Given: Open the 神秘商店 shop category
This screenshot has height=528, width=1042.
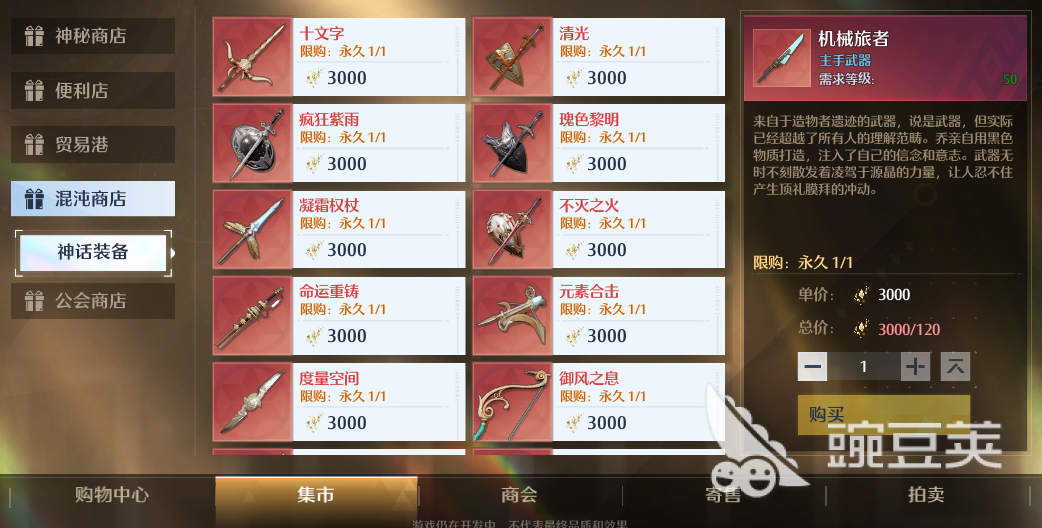Looking at the screenshot, I should point(93,36).
